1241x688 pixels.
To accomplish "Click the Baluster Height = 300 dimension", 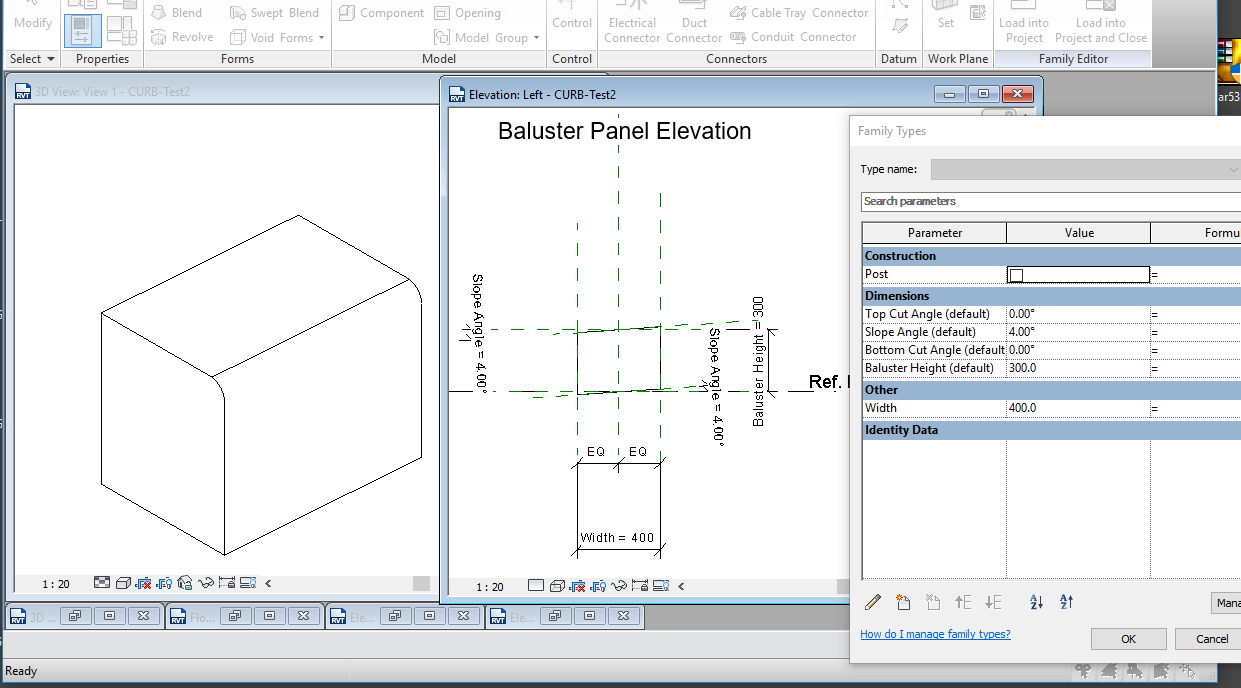I will pyautogui.click(x=758, y=361).
